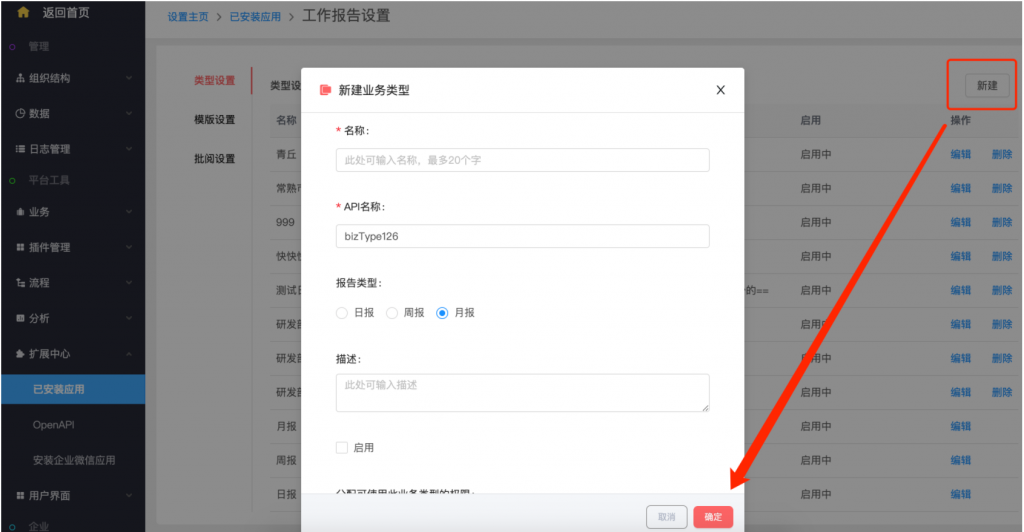This screenshot has width=1024, height=532.
Task: Expand the 业务 sidebar menu arrow
Action: [x=129, y=212]
